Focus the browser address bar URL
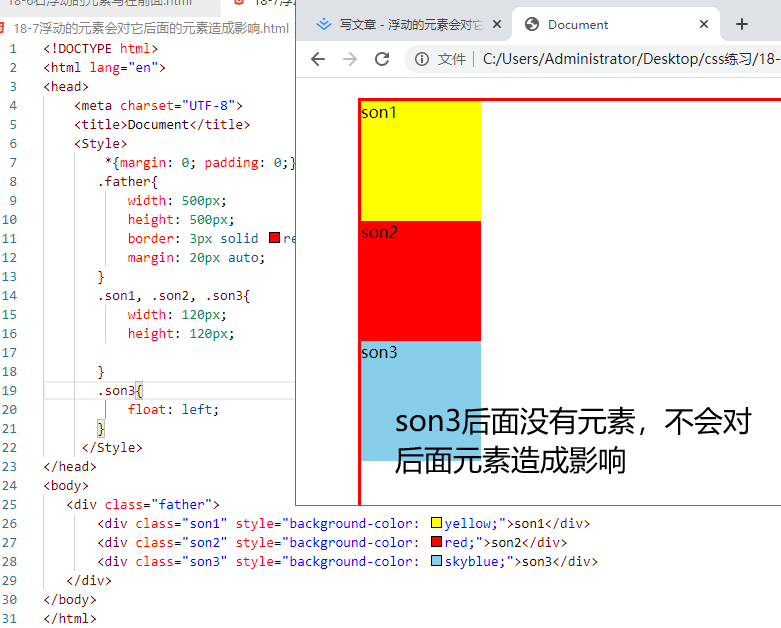 [x=630, y=59]
